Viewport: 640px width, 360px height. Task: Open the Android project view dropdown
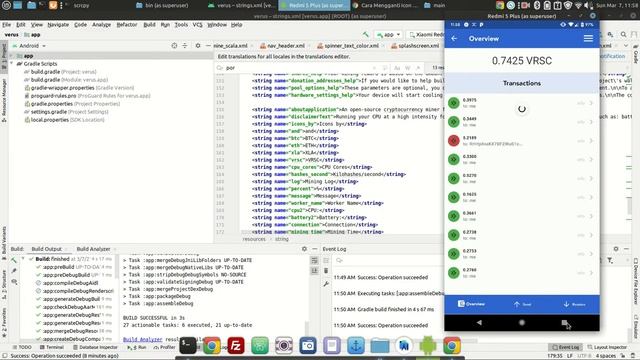29,46
